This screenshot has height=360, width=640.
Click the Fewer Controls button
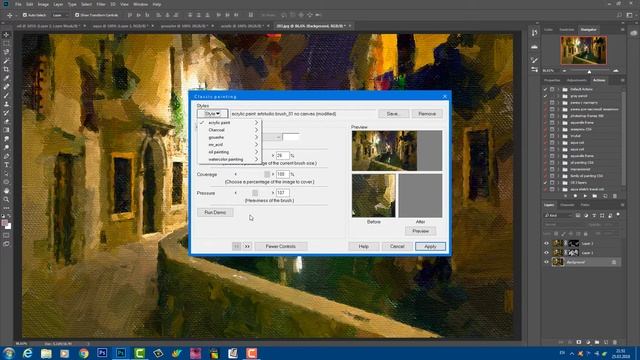point(280,247)
